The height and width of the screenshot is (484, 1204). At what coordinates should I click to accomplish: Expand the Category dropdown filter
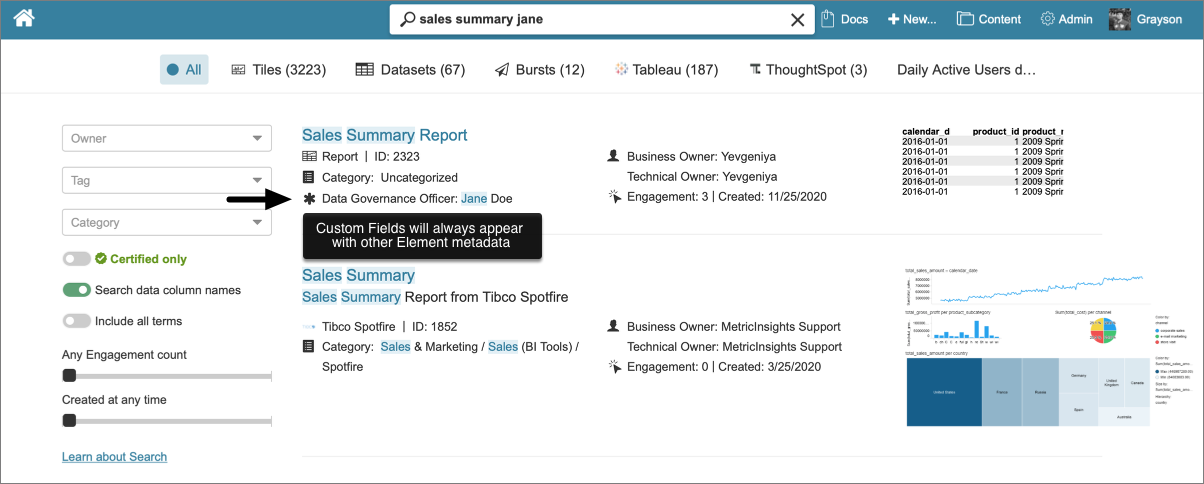point(166,223)
